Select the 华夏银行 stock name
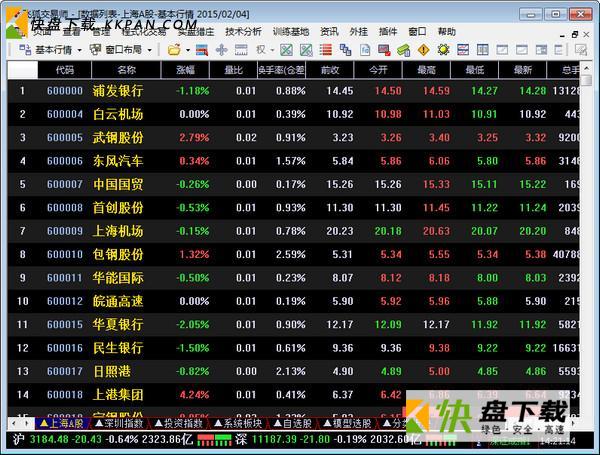This screenshot has width=600, height=455. pos(118,325)
